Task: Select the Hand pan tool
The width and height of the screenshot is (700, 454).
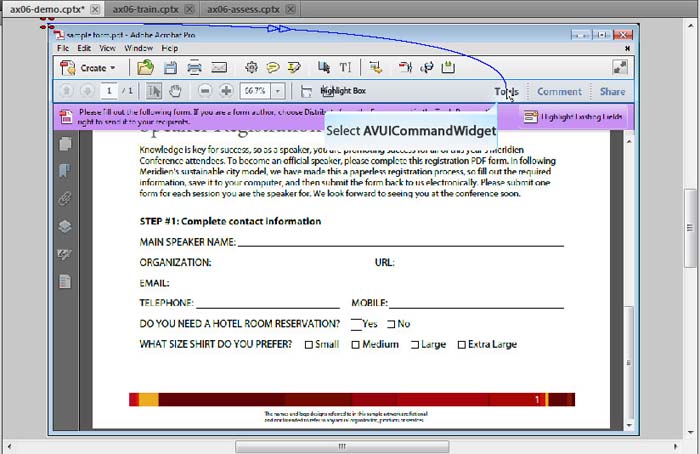Action: [x=177, y=92]
